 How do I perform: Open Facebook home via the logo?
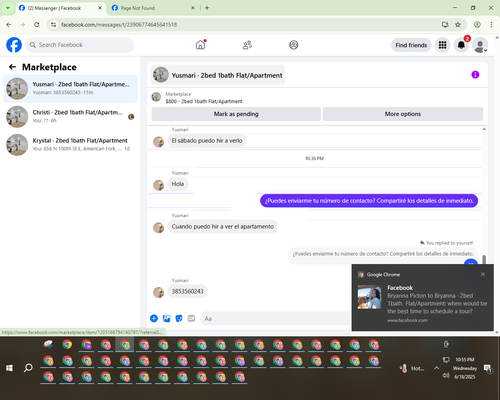pyautogui.click(x=14, y=45)
